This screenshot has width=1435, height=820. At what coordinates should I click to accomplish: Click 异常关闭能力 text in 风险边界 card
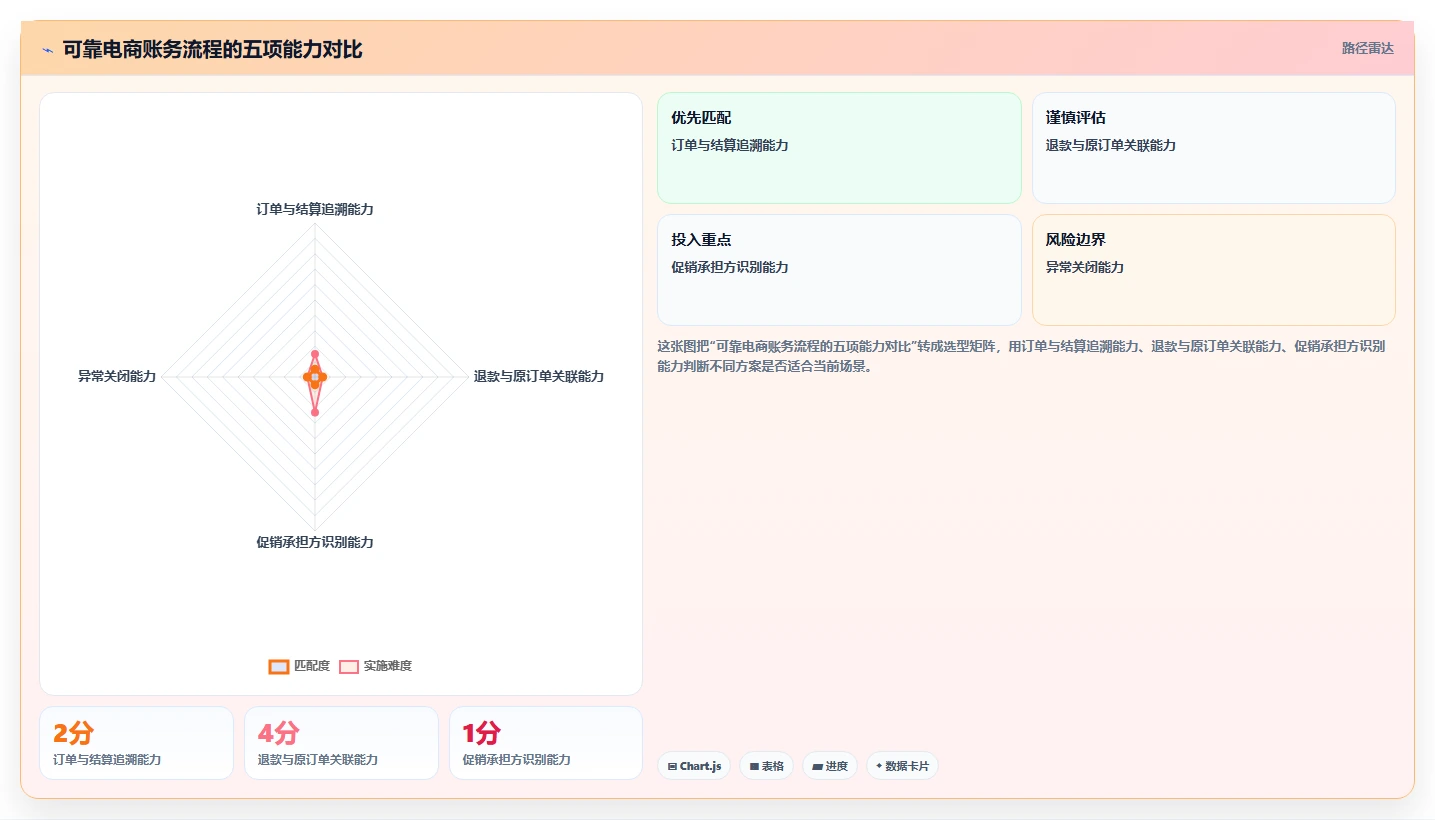pos(1085,268)
